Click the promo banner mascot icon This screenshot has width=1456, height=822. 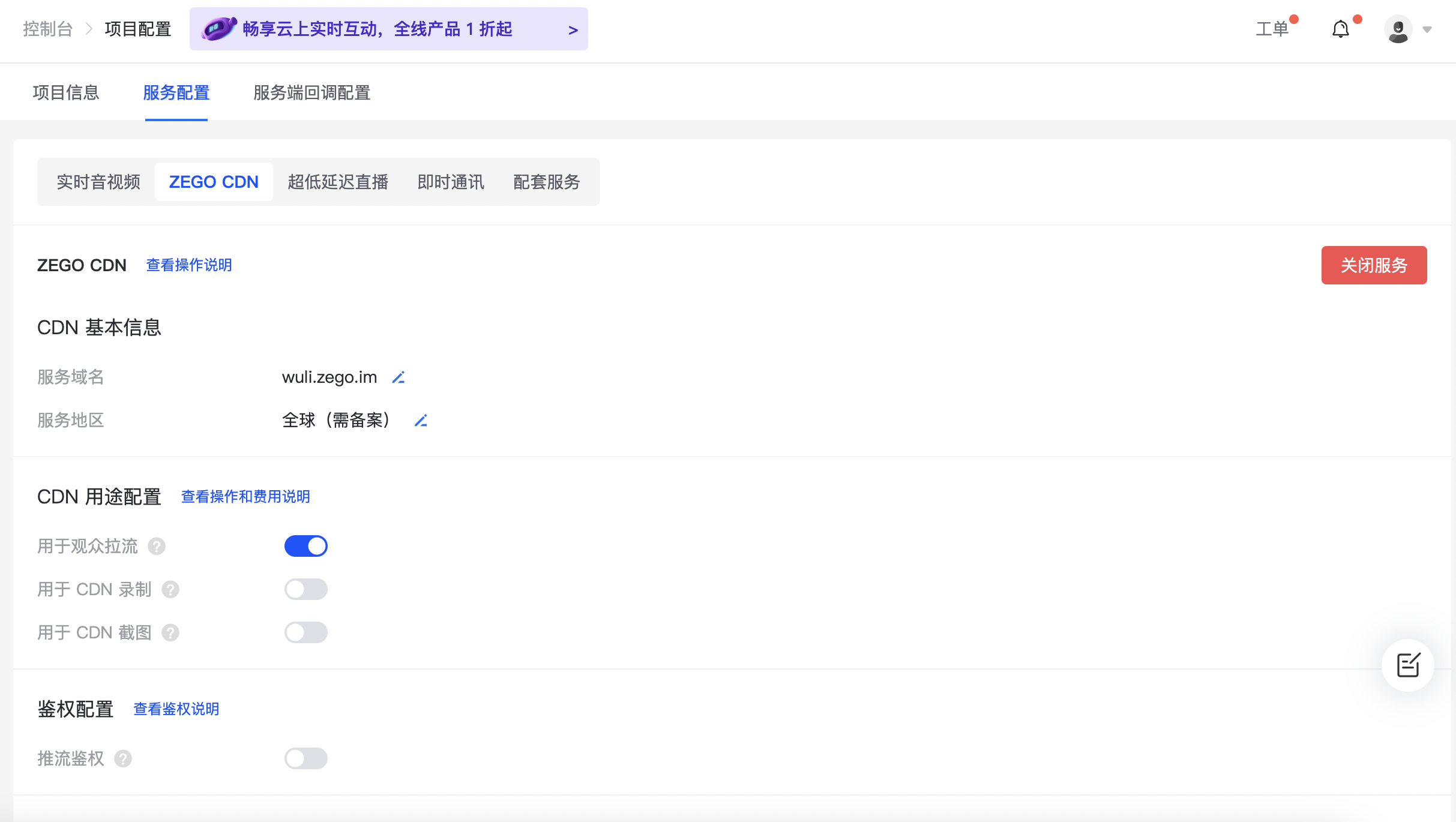(218, 28)
